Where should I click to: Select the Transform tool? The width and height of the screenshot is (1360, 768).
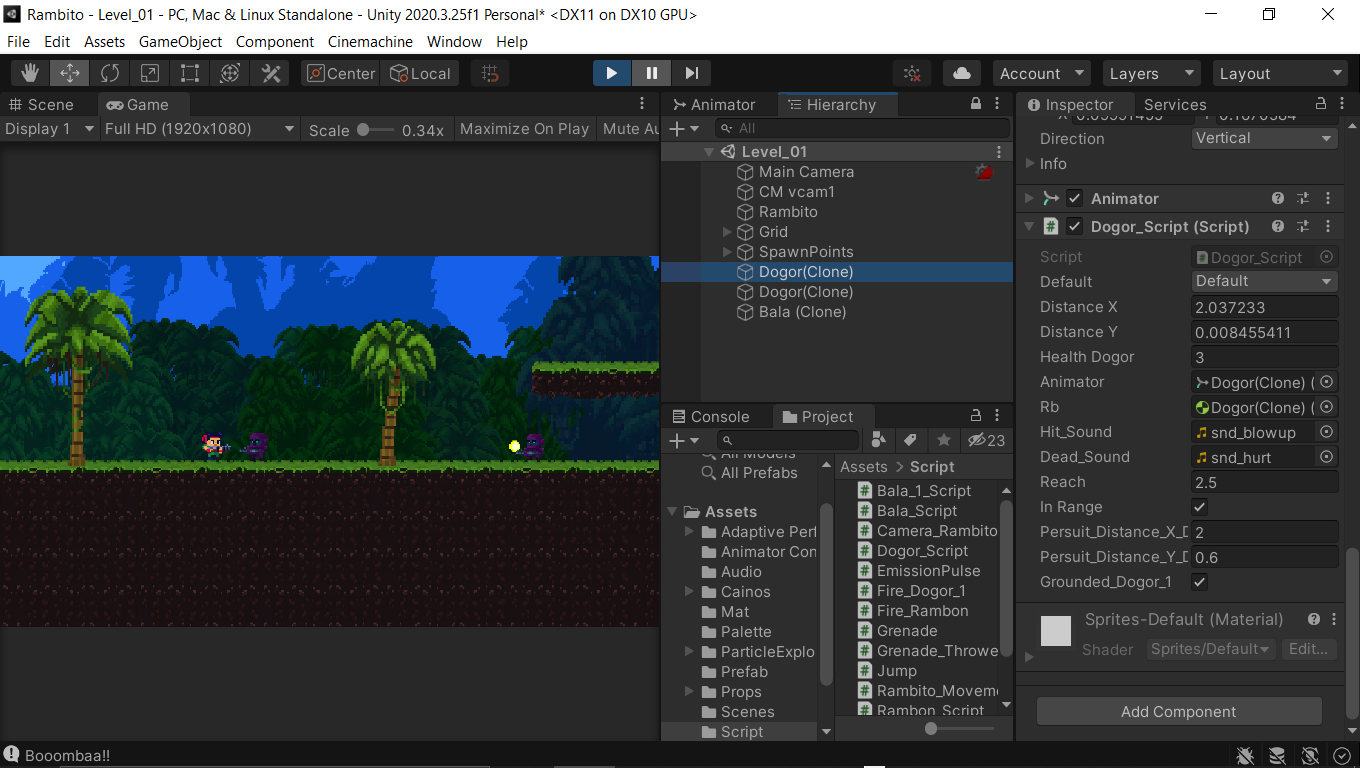230,73
